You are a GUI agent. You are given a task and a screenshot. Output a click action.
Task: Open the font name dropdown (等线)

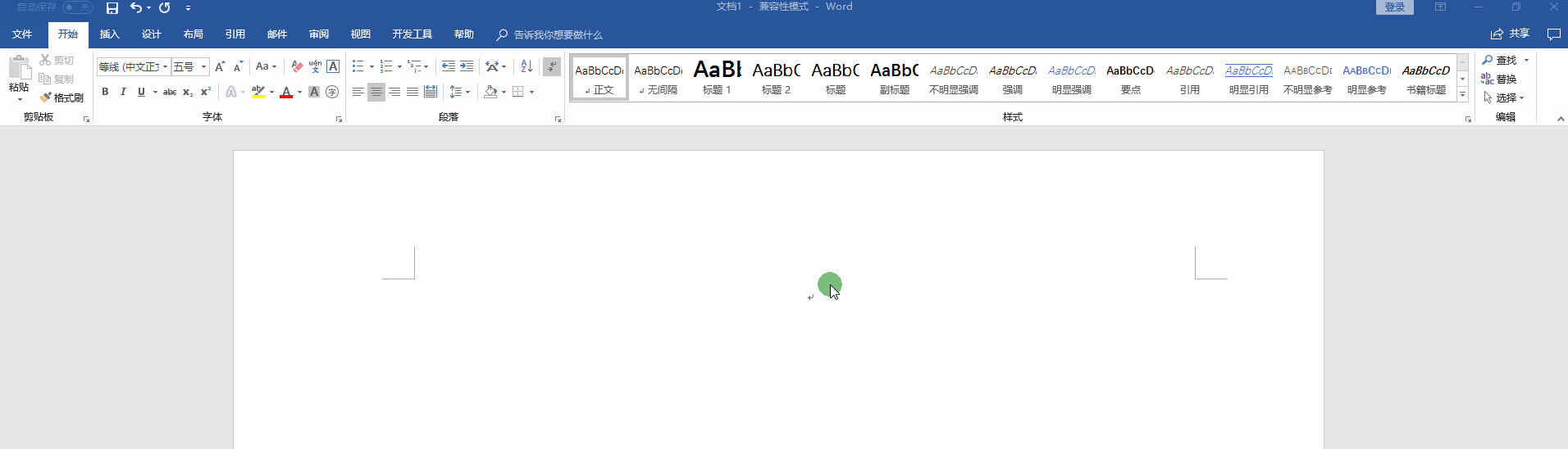[x=165, y=67]
